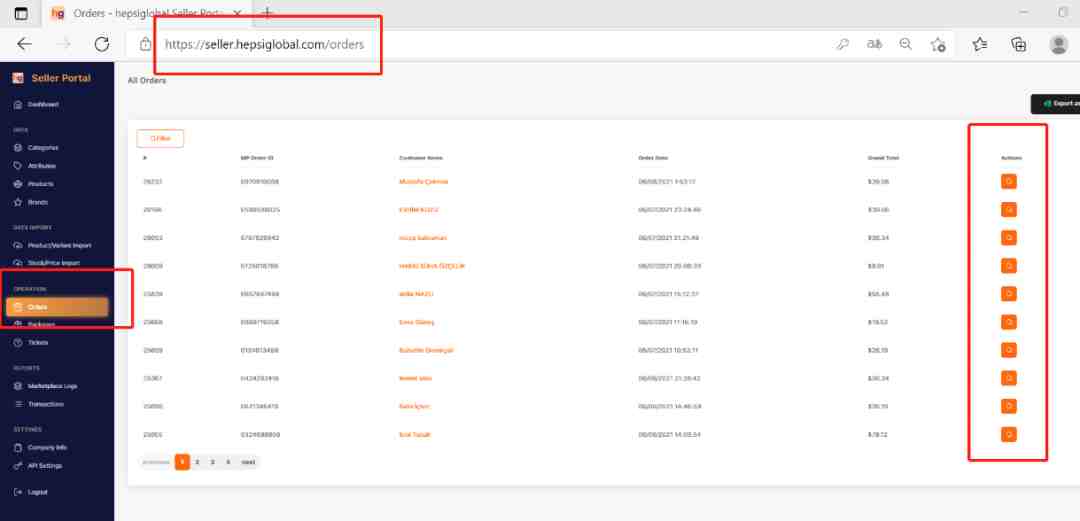Open browser Collections
The image size is (1080, 521).
[x=1019, y=44]
